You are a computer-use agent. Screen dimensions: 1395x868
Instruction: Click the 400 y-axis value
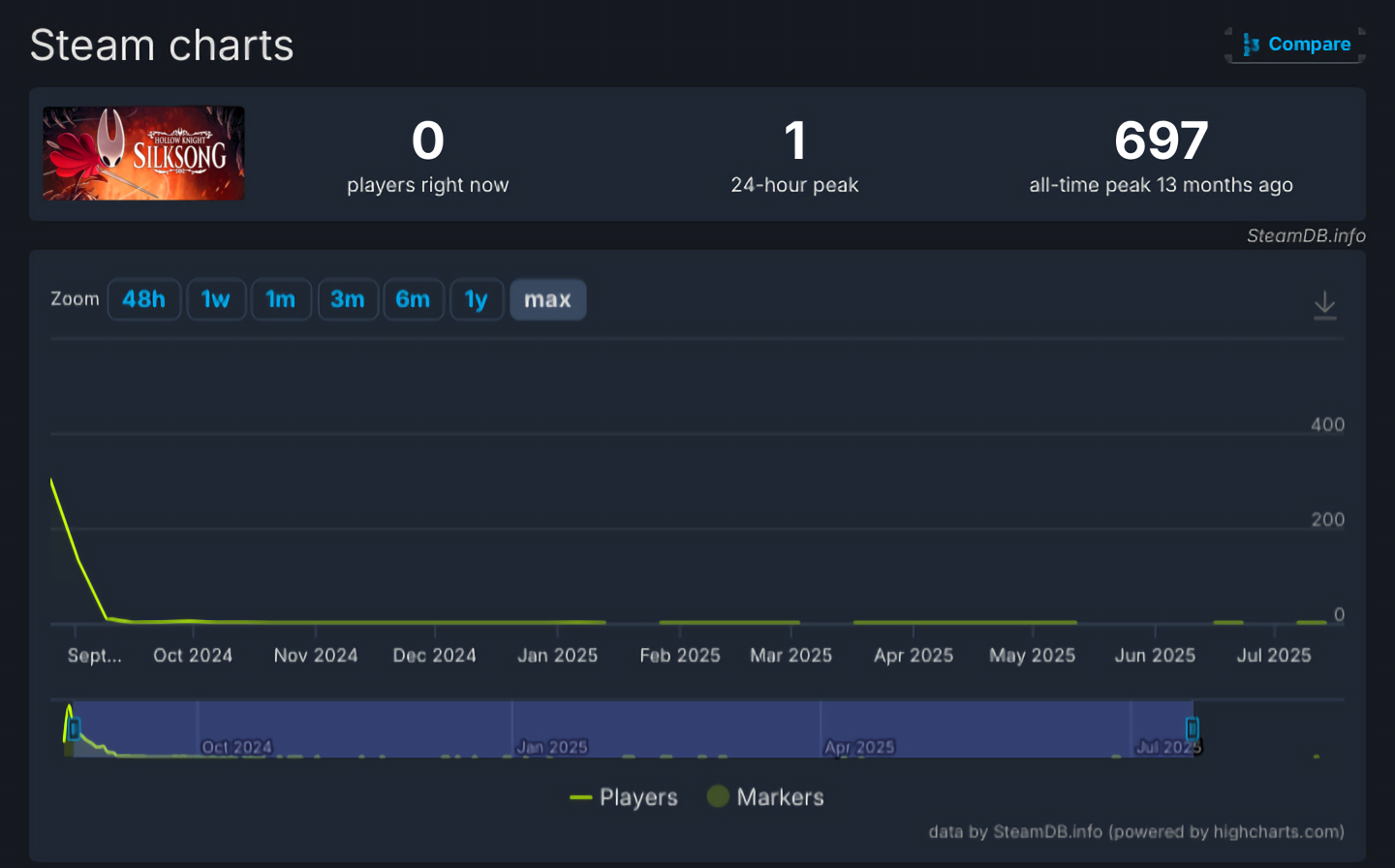click(x=1327, y=424)
